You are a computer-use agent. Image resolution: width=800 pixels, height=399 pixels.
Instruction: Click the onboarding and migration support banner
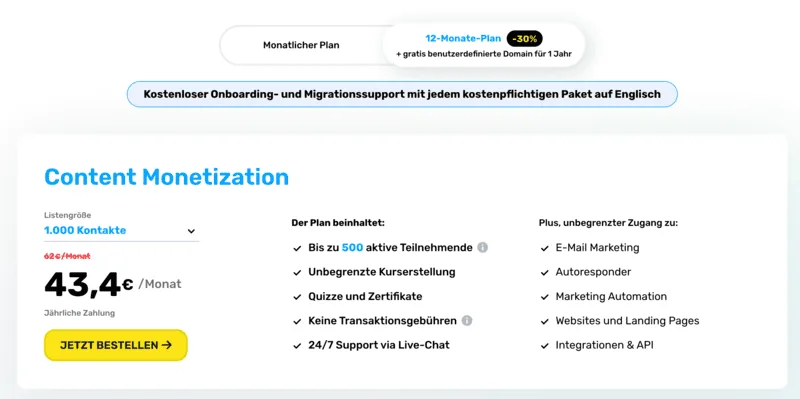402,94
